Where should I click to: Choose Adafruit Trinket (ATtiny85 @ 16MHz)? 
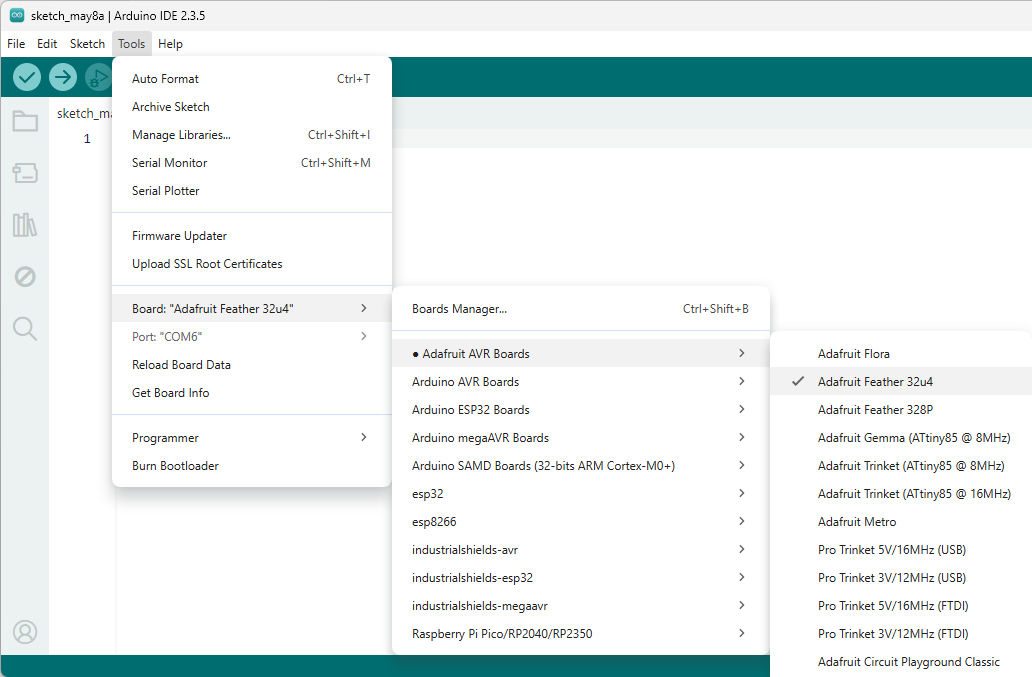coord(901,493)
